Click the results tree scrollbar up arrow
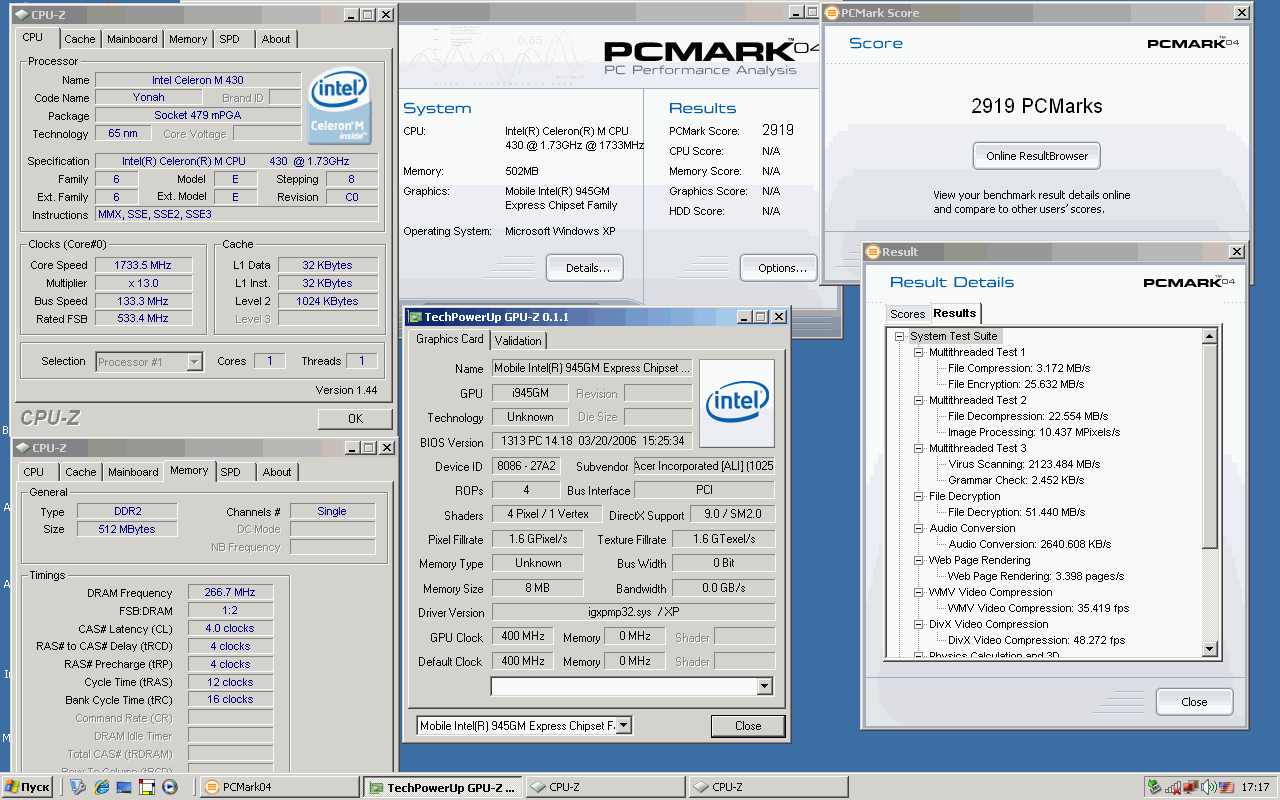The image size is (1280, 800). (x=1210, y=337)
